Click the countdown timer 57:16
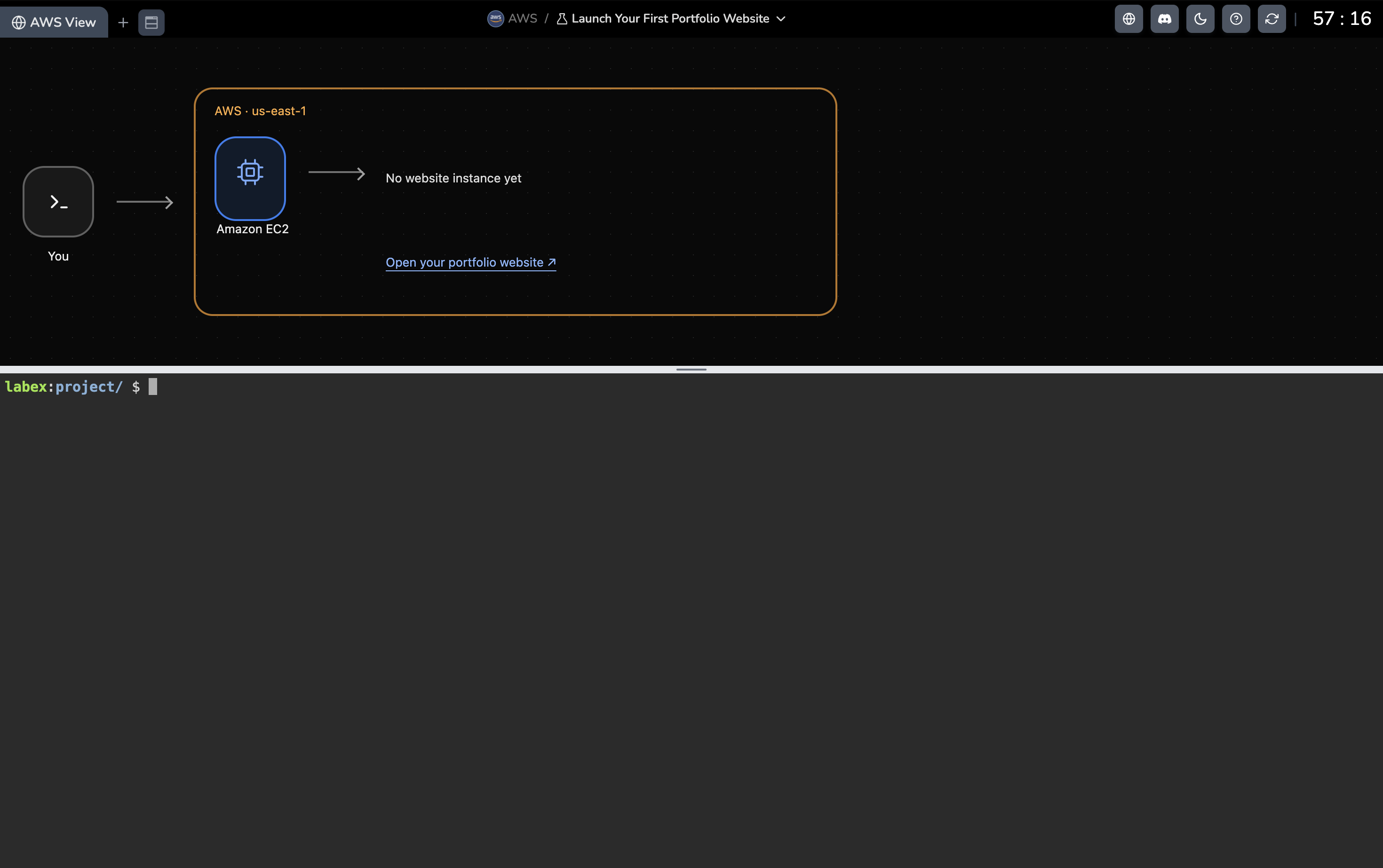 [x=1342, y=19]
